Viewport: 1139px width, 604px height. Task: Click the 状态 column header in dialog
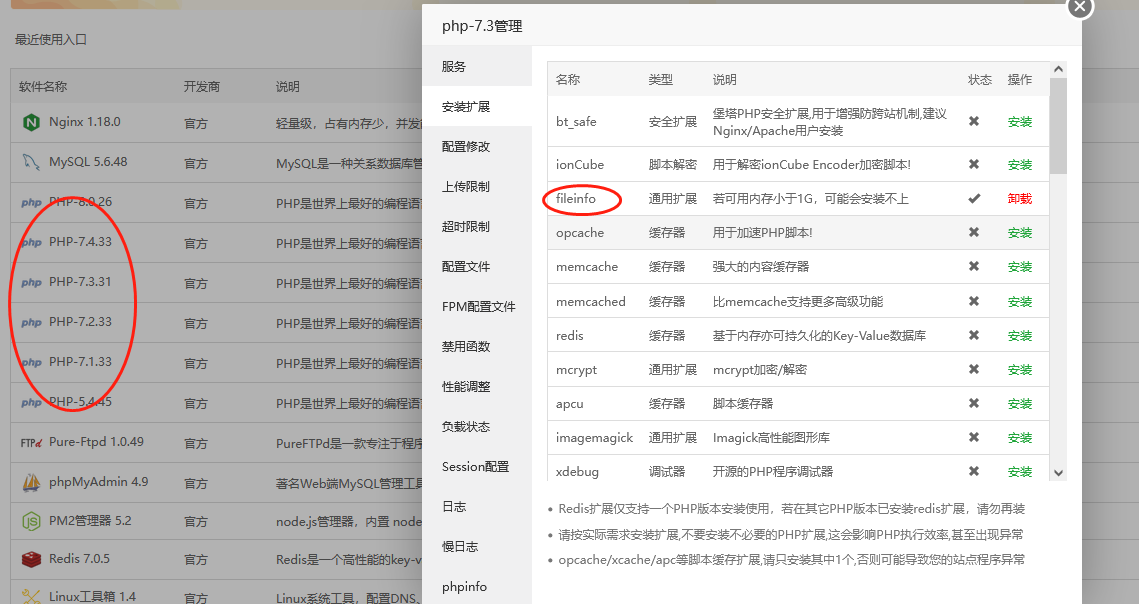tap(980, 79)
